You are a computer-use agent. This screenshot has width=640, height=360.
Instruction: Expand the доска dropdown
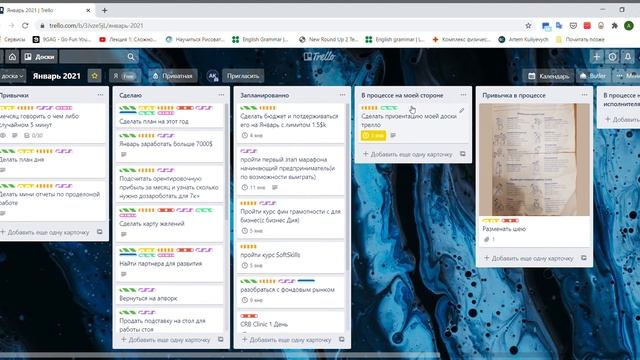(12, 76)
